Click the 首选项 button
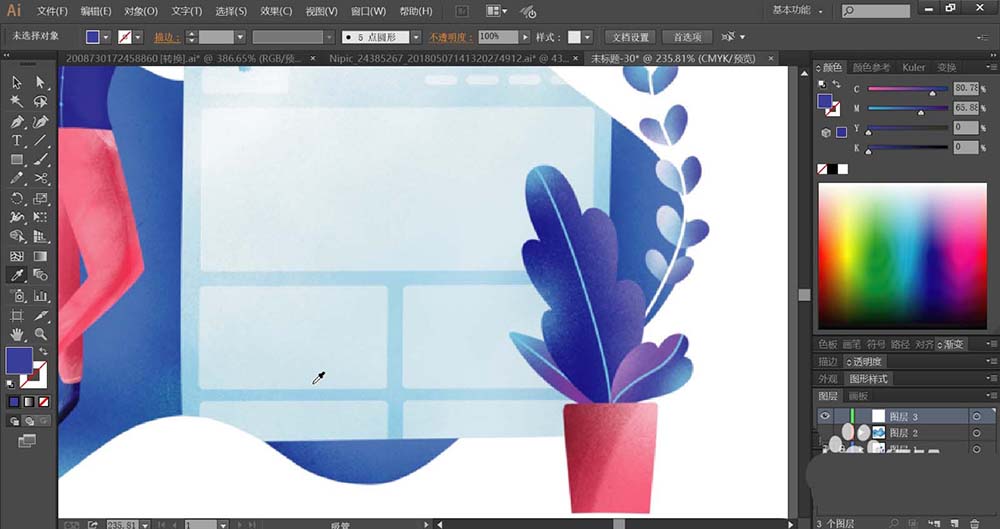Image resolution: width=1000 pixels, height=529 pixels. 687,37
